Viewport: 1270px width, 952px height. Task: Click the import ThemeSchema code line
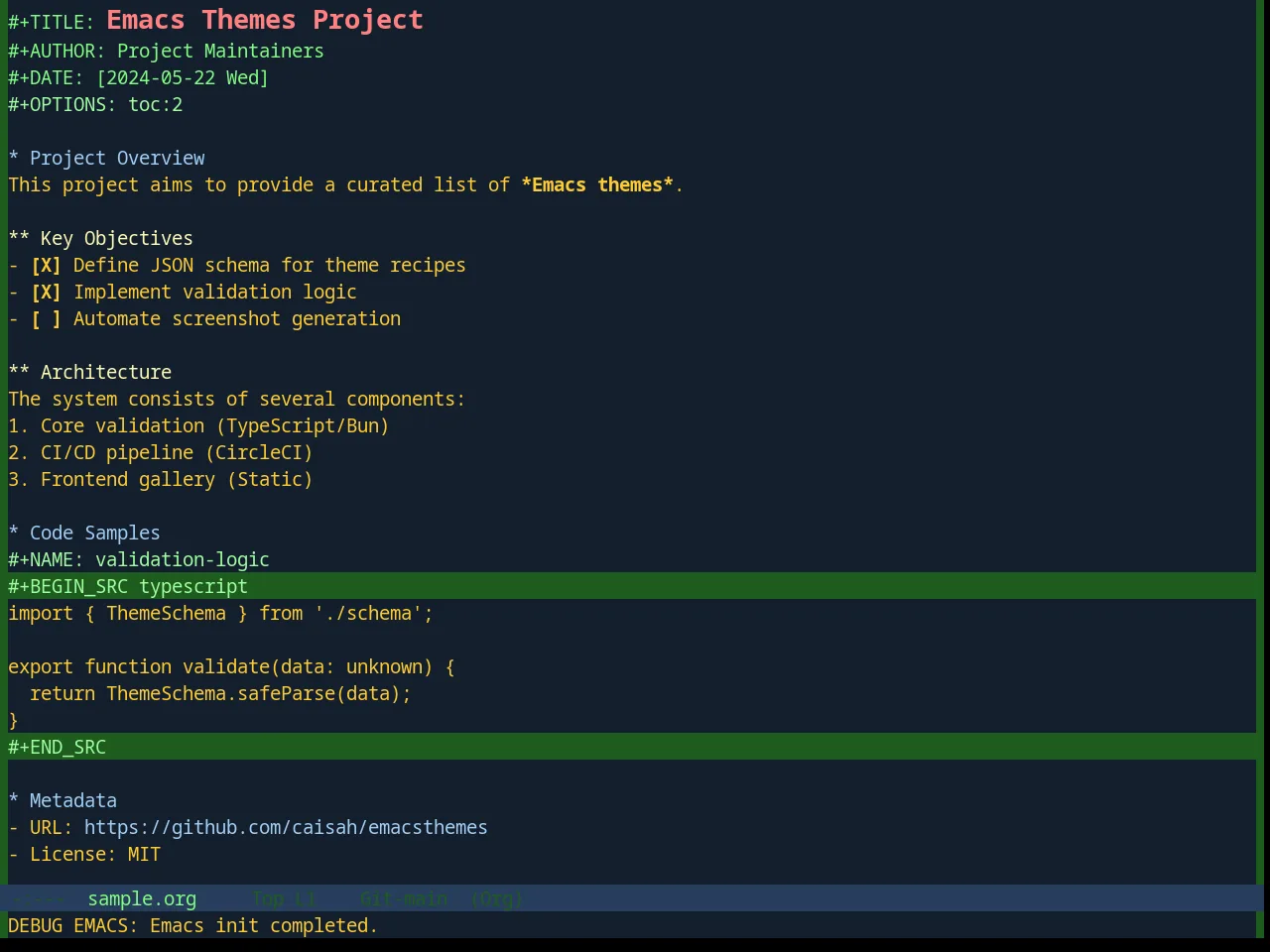click(x=220, y=614)
